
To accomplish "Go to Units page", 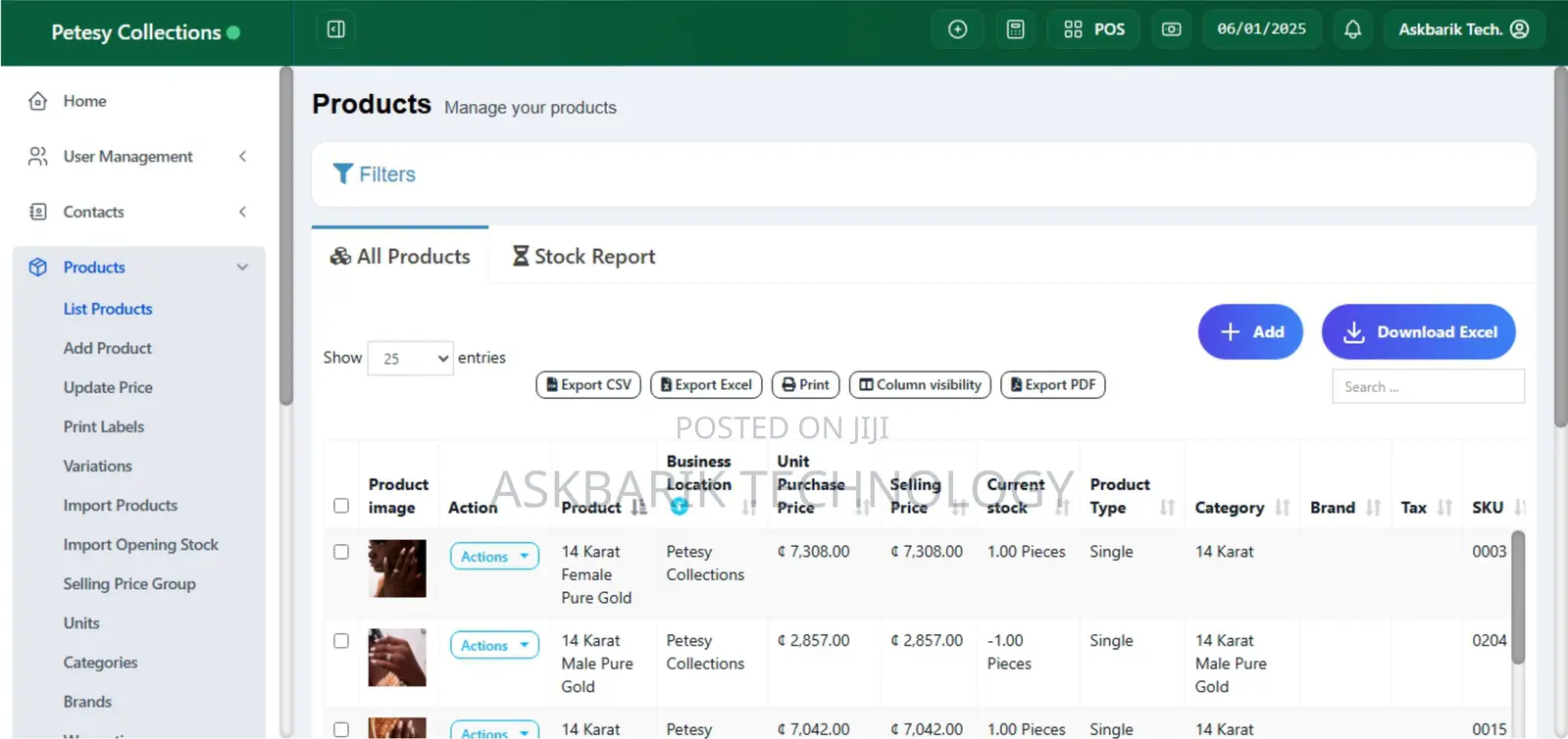I will tap(81, 622).
